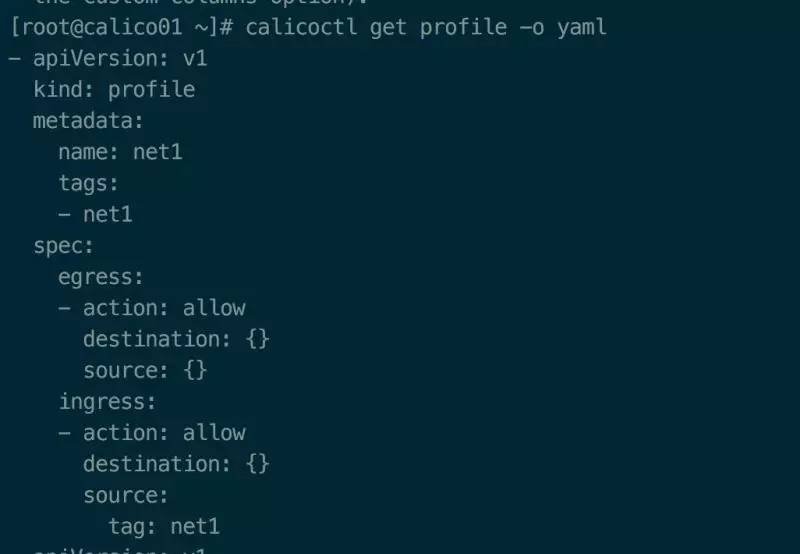Click the 'egress:' key
Image resolution: width=800 pixels, height=554 pixels.
[x=101, y=276]
